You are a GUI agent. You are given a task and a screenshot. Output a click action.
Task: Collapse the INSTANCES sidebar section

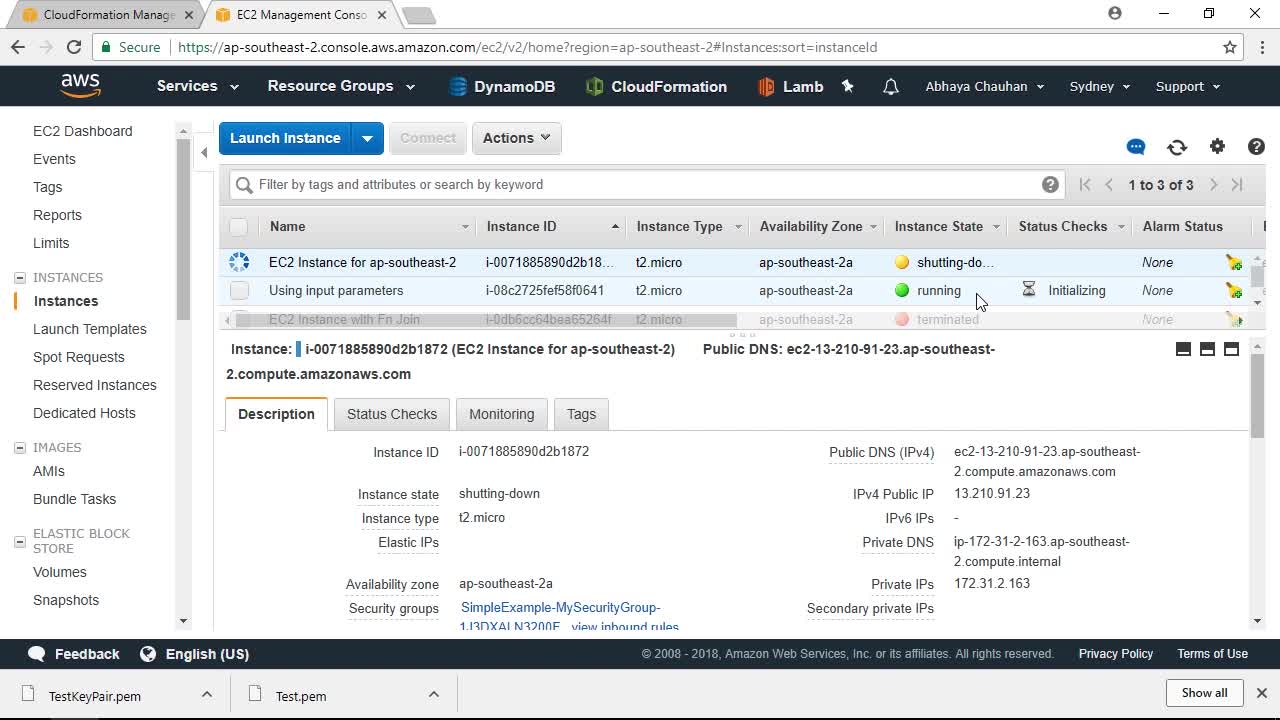tap(20, 278)
